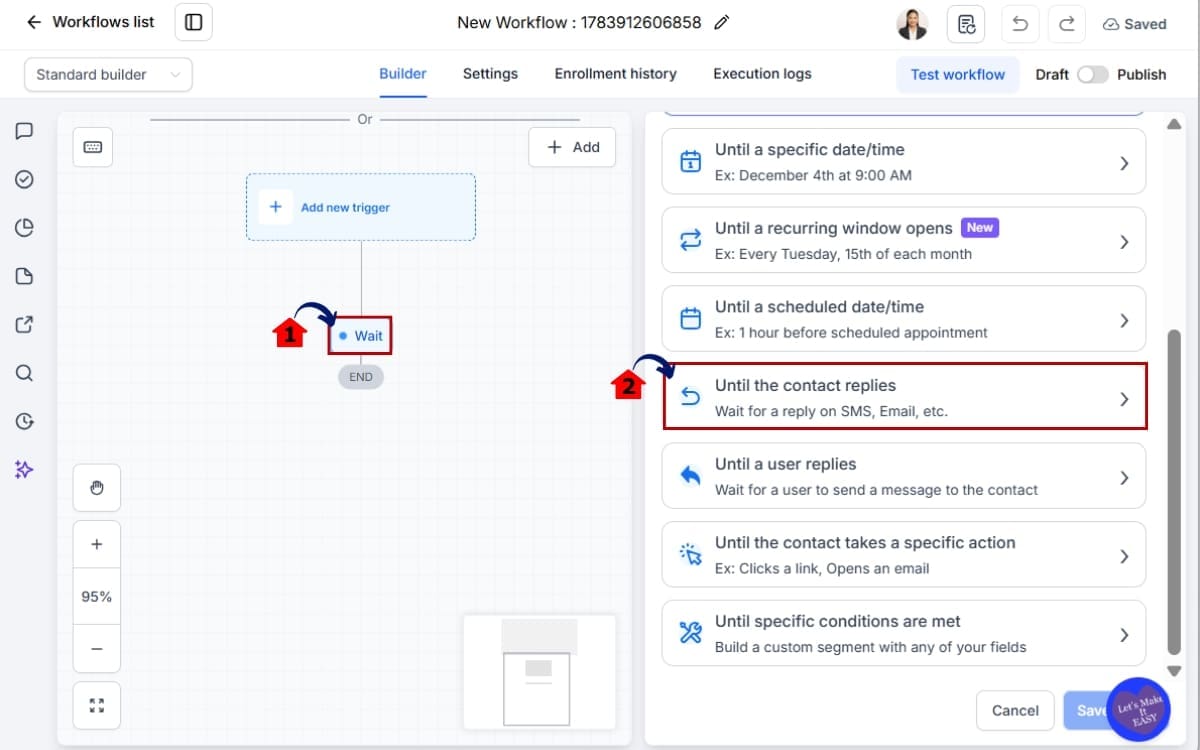Image resolution: width=1200 pixels, height=750 pixels.
Task: Edit workflow name with pencil icon
Action: click(x=722, y=22)
